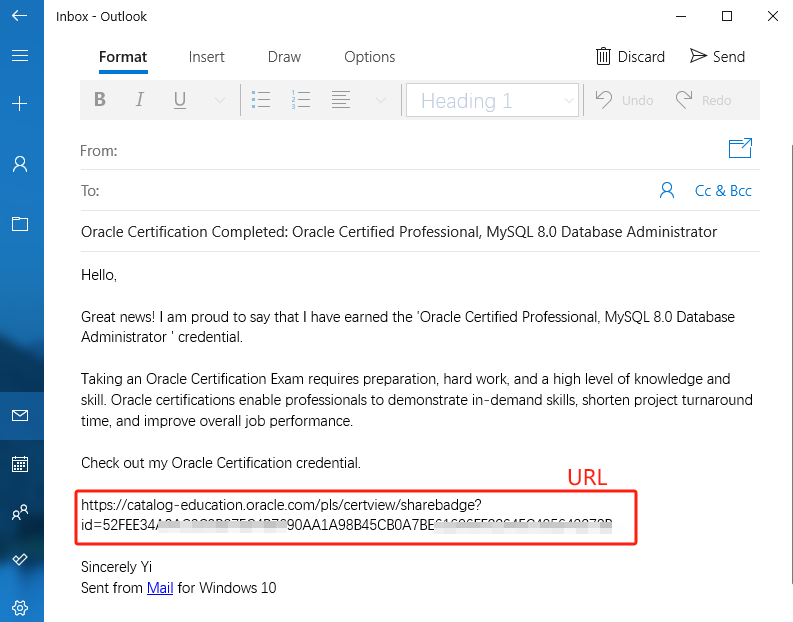Viewport: 793px width, 622px height.
Task: Select the Options tab
Action: [x=370, y=57]
